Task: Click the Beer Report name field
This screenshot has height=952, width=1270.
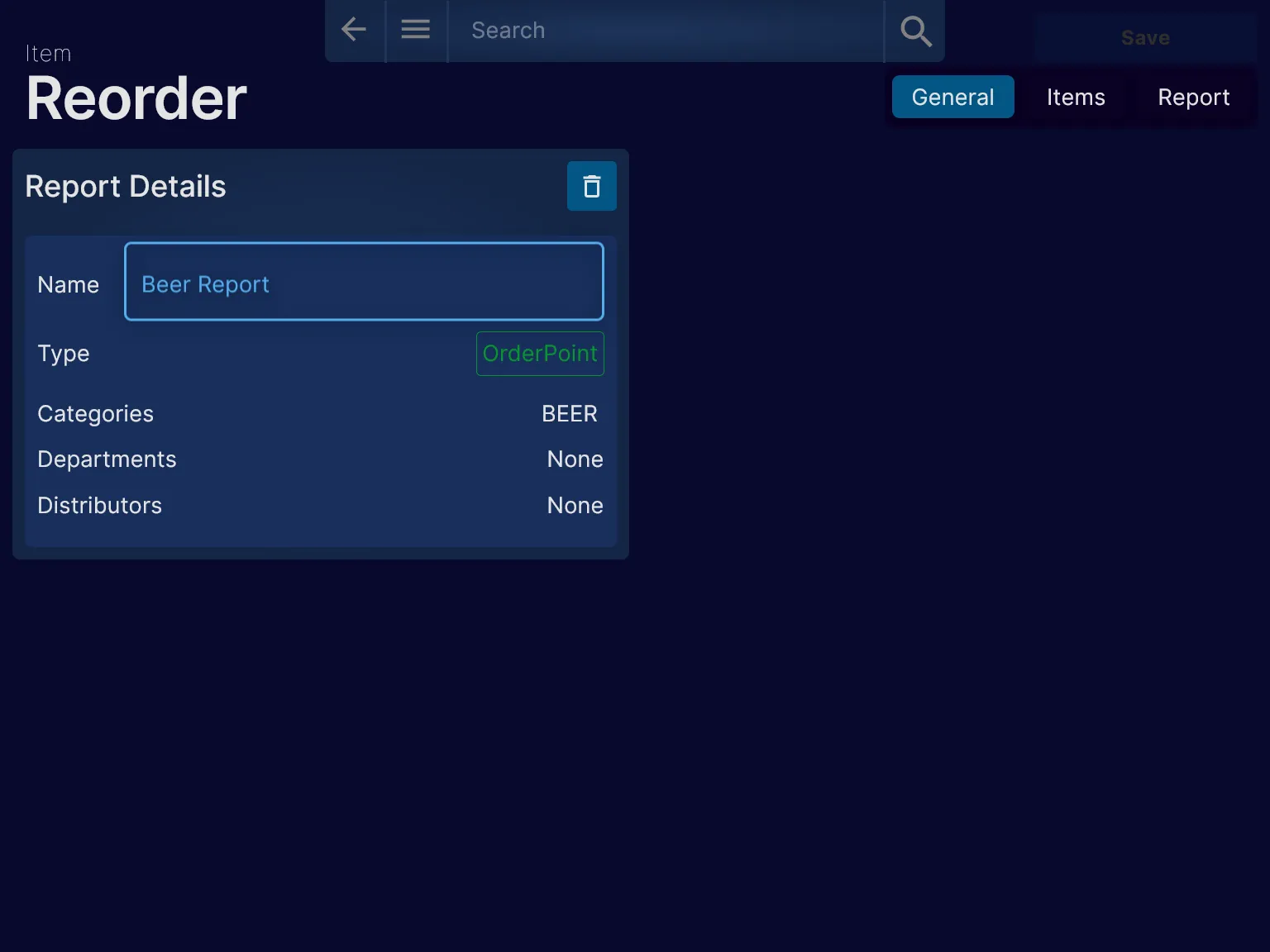Action: [364, 282]
